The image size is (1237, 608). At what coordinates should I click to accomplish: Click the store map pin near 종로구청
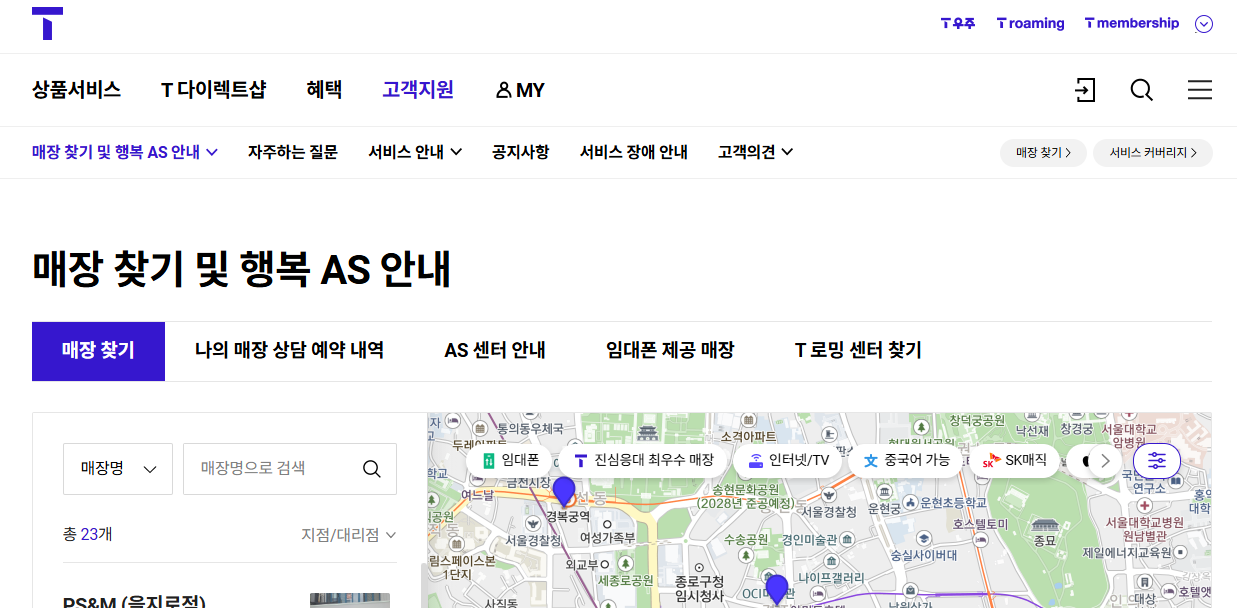pos(777,589)
